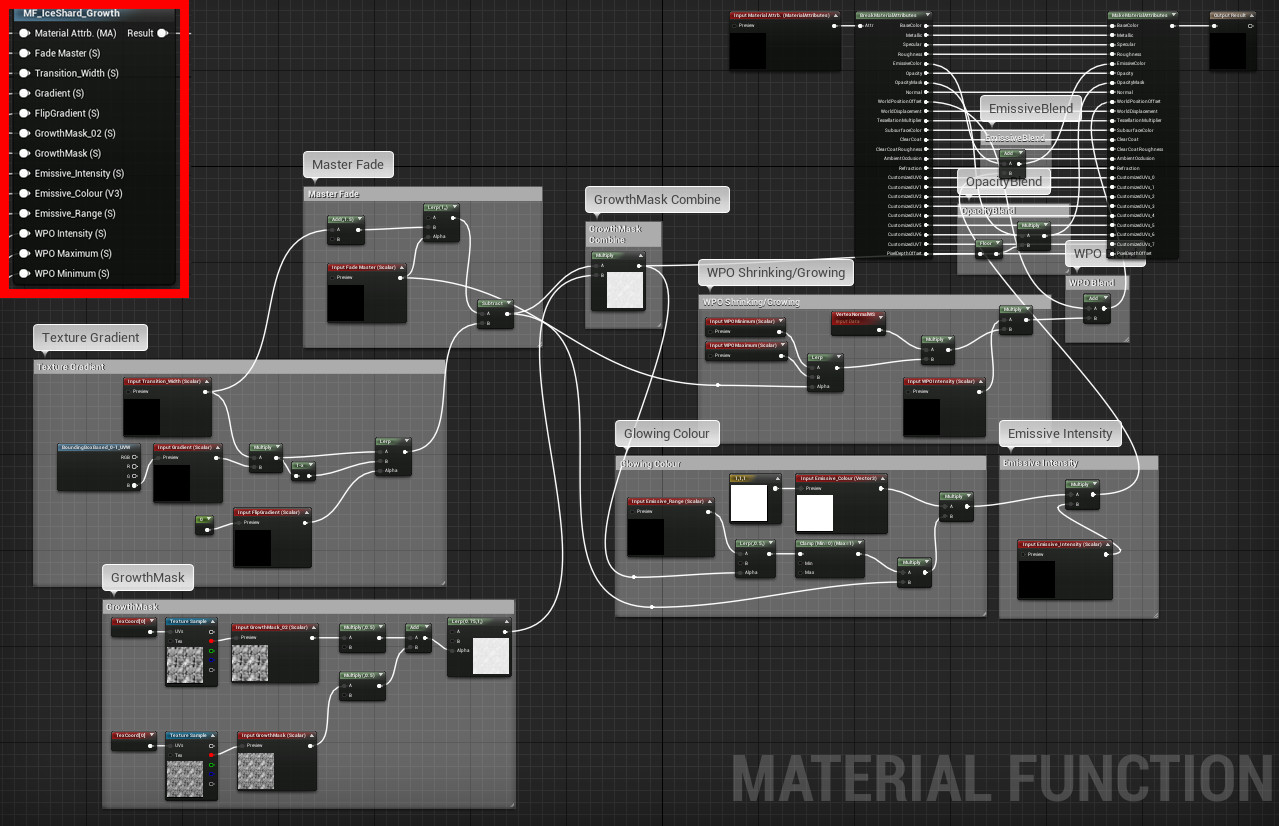Select the Subtract node in Master Fade group
The image size is (1279, 826).
coord(495,303)
